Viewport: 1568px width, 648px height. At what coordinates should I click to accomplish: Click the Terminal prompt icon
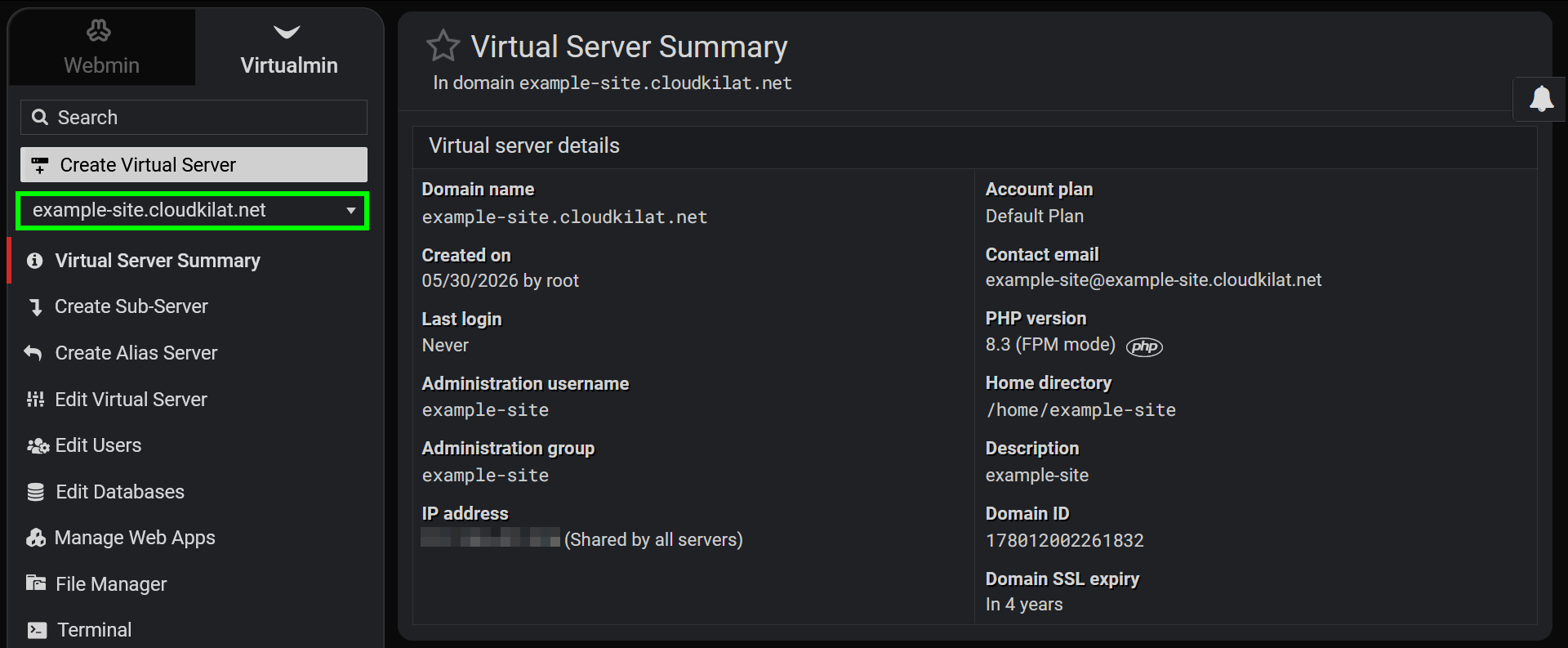coord(37,630)
